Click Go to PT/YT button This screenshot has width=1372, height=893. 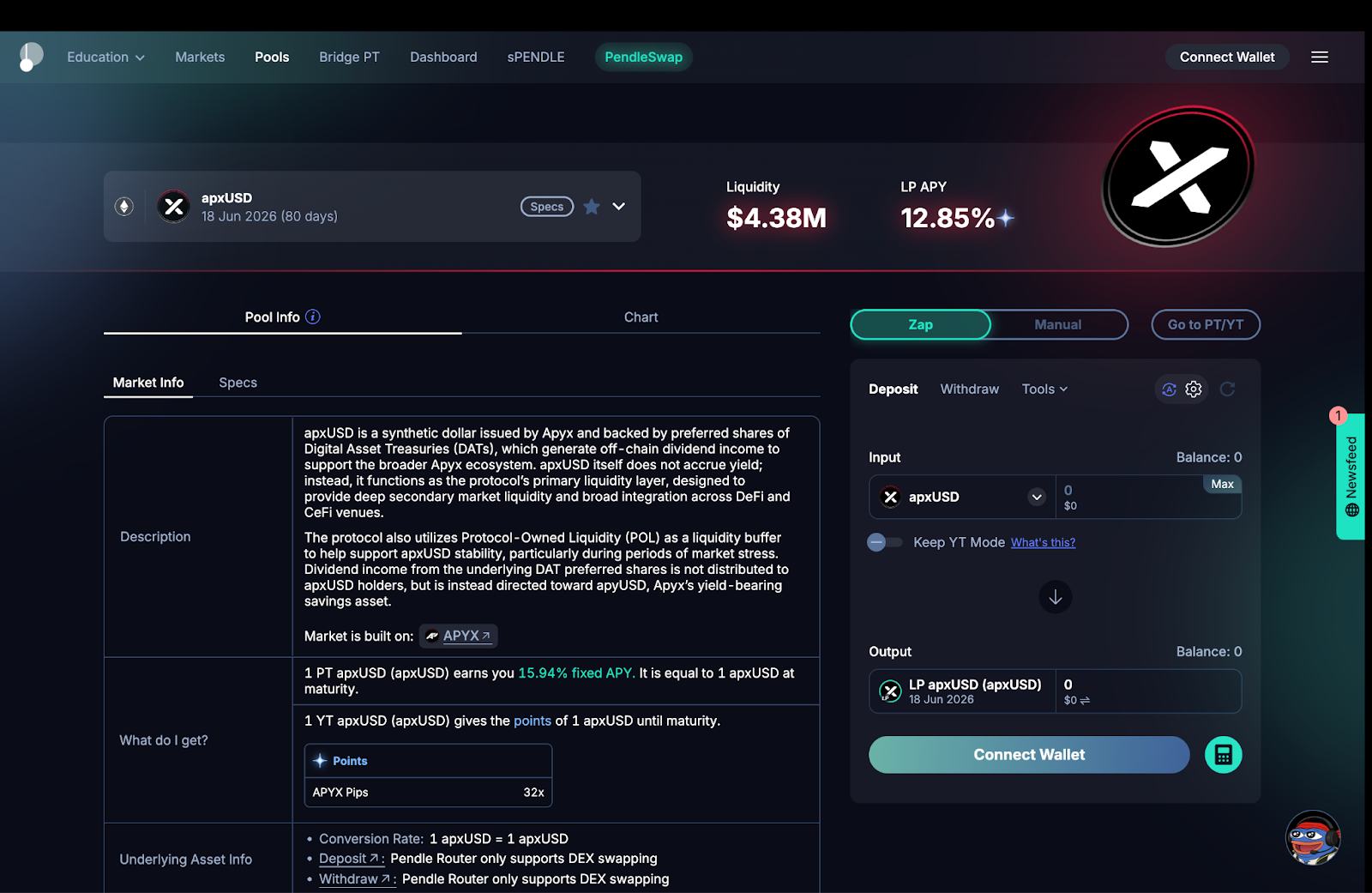click(x=1206, y=325)
